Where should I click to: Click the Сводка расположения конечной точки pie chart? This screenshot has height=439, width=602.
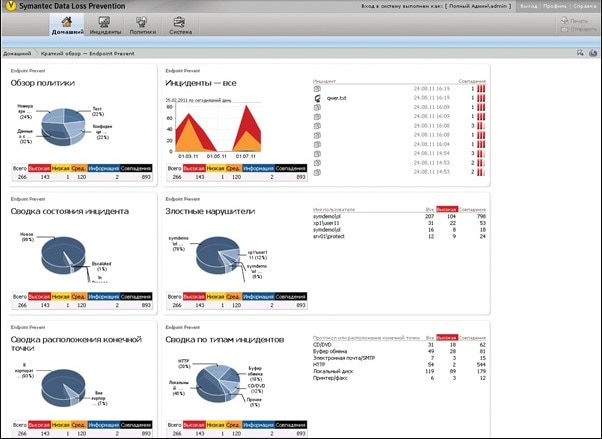63,388
